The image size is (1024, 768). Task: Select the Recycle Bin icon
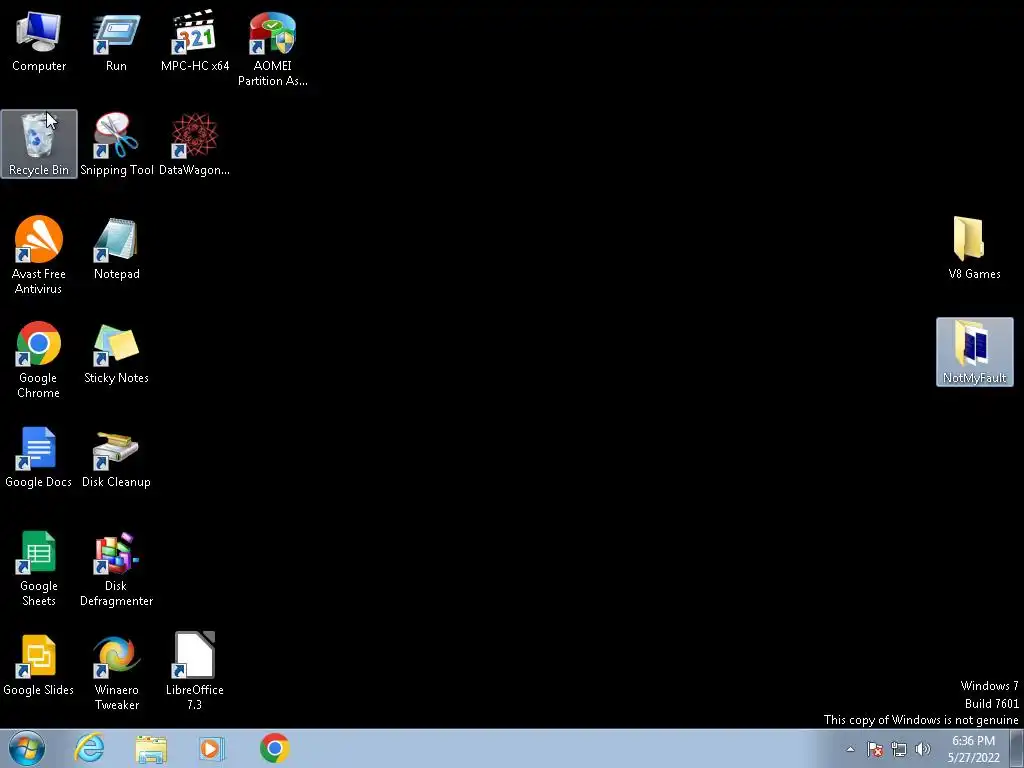[39, 144]
